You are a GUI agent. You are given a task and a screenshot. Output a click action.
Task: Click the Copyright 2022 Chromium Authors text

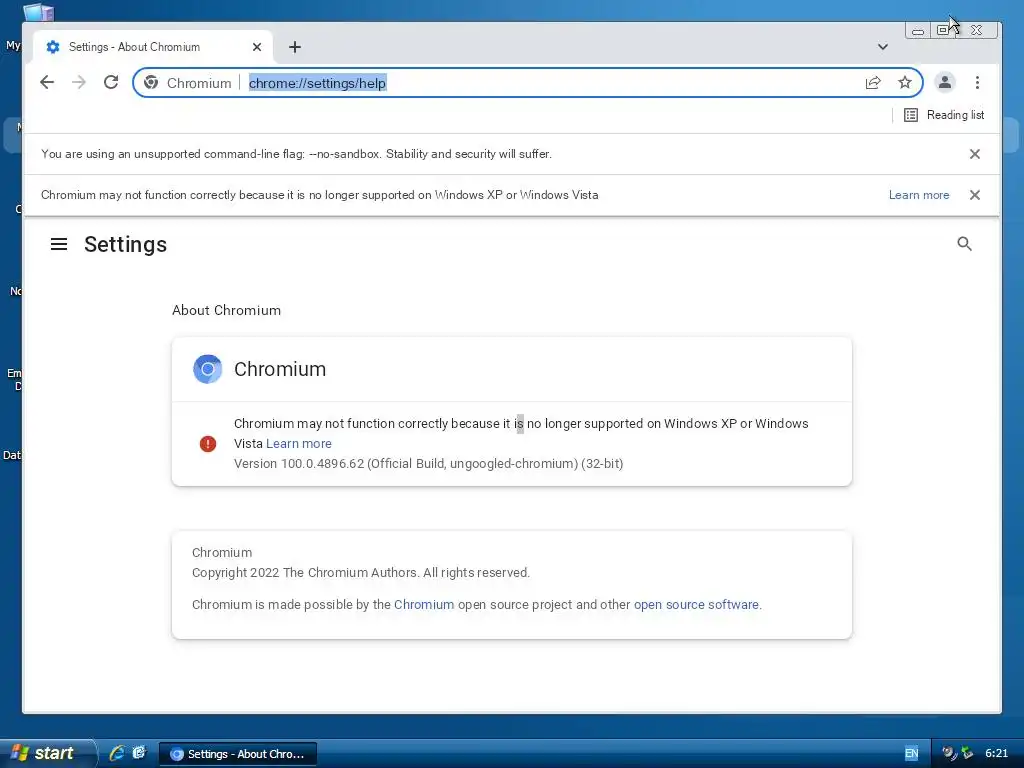click(360, 573)
